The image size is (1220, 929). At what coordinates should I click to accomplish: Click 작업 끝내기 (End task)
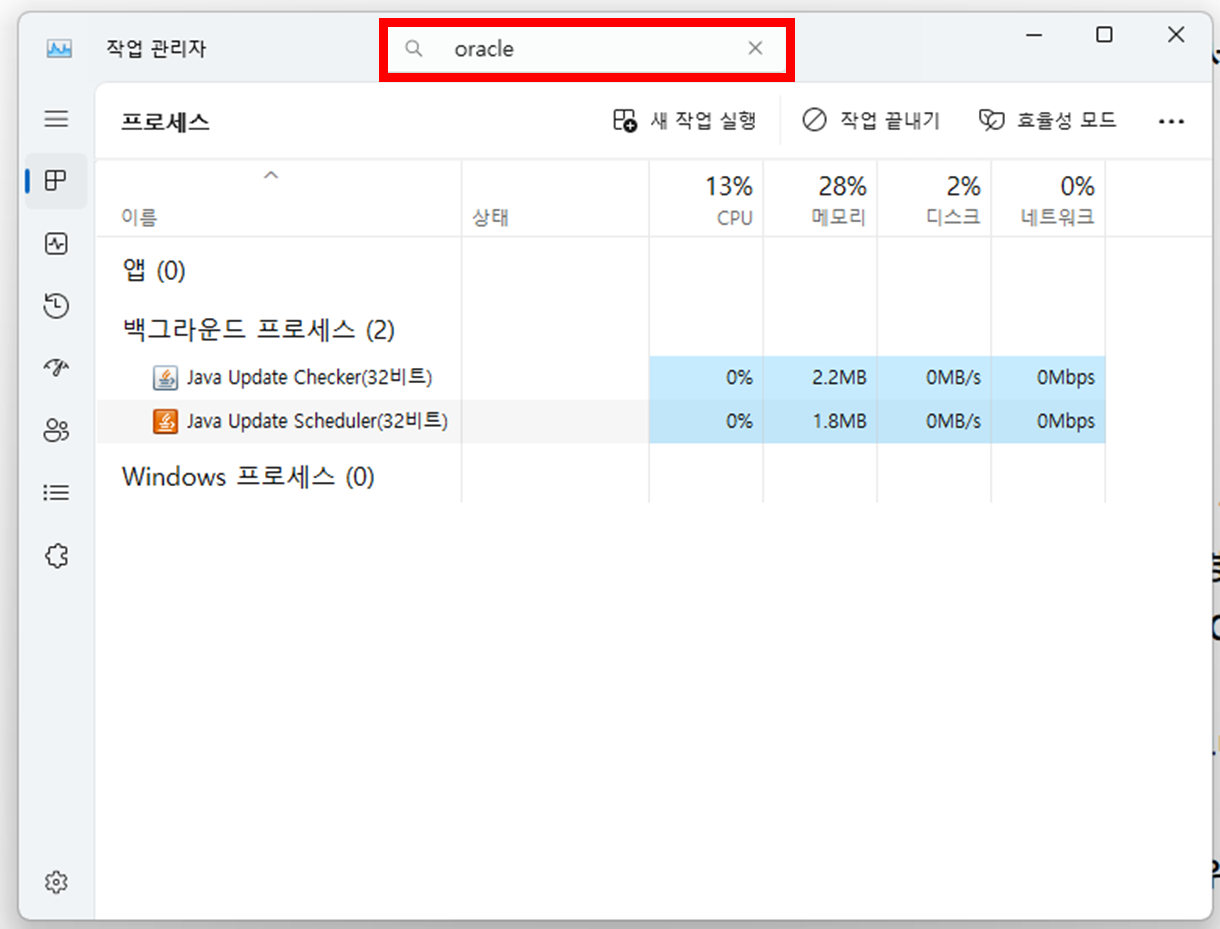coord(871,121)
